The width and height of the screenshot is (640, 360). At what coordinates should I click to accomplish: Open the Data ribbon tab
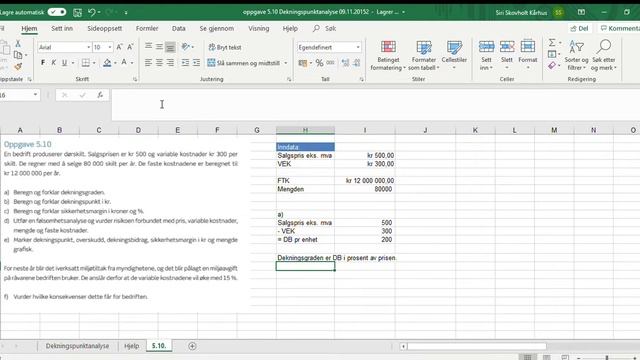[179, 28]
